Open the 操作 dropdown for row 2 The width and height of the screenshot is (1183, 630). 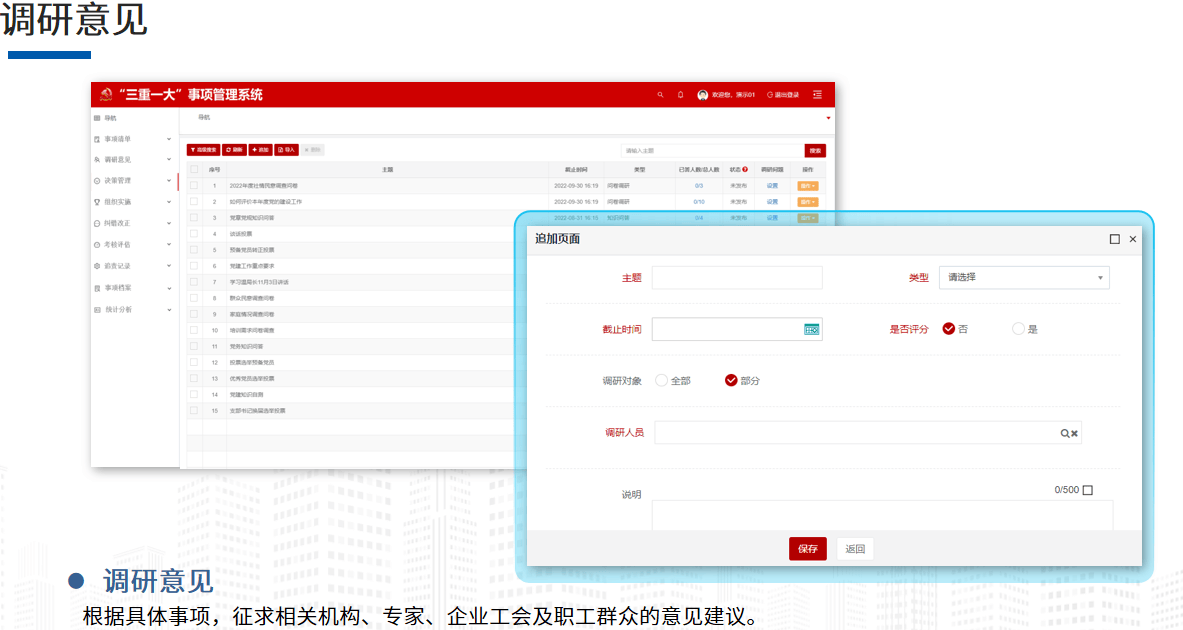(x=807, y=202)
